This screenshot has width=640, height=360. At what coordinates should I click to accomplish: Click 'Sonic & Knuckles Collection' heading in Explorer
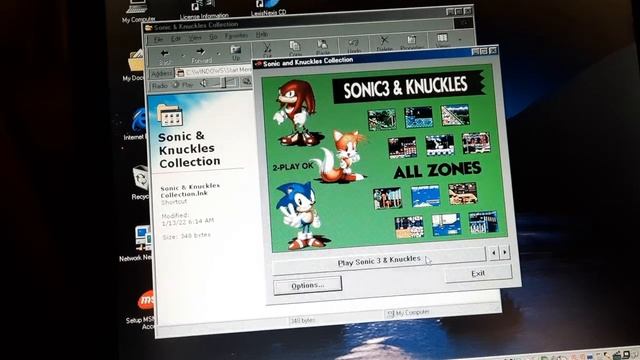[189, 149]
